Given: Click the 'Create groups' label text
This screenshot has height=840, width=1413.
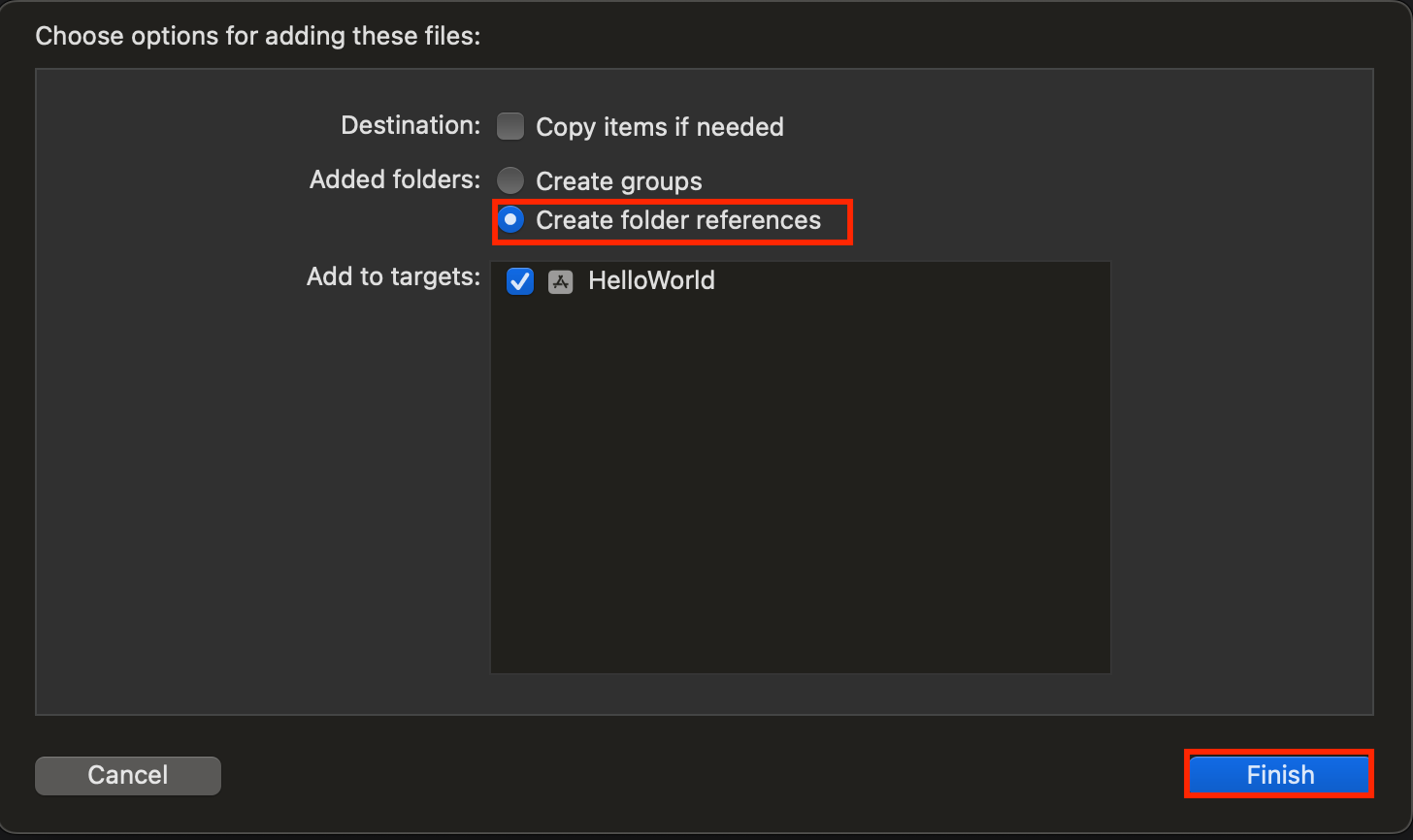Looking at the screenshot, I should point(618,181).
